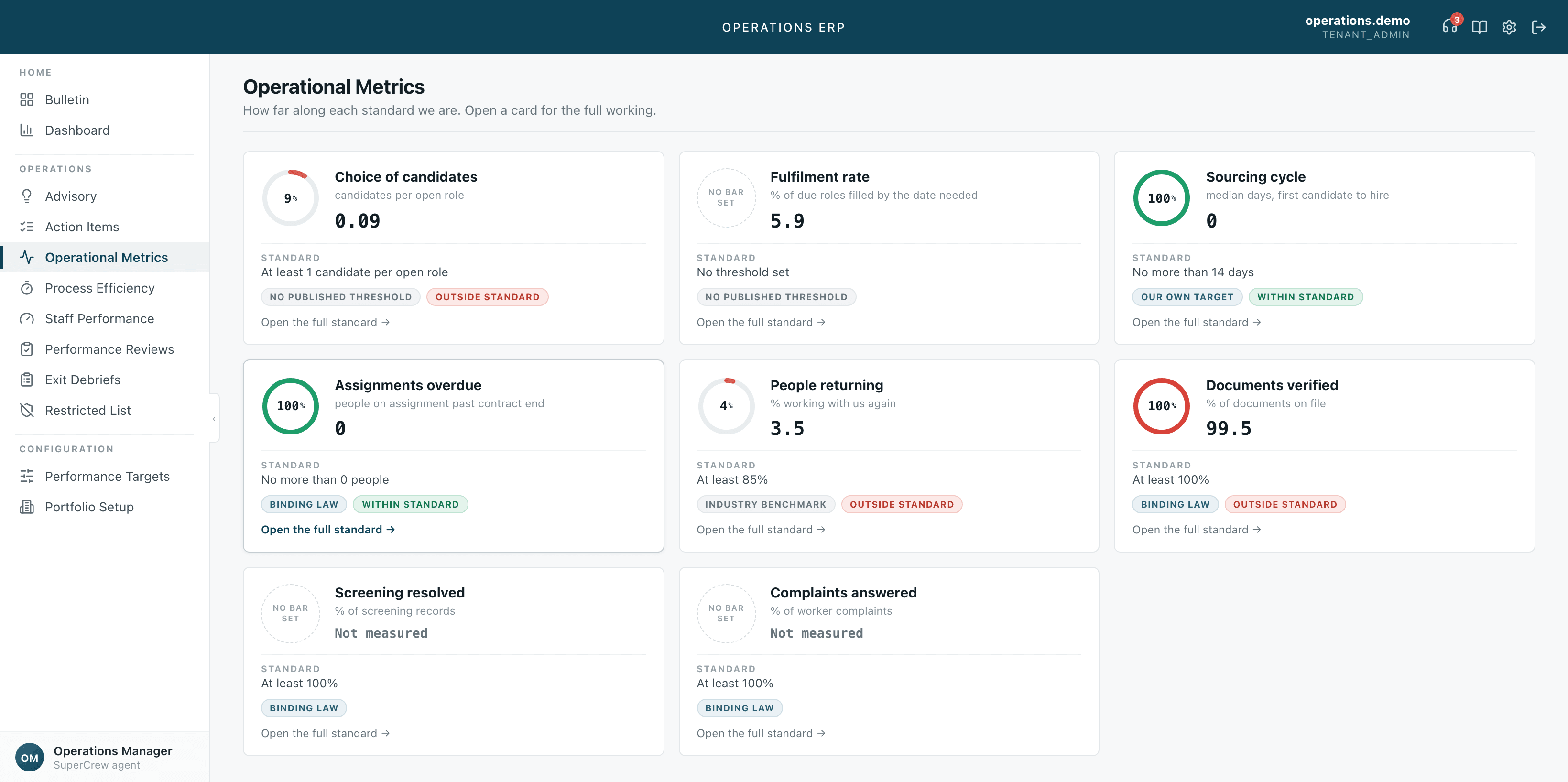The height and width of the screenshot is (782, 1568).
Task: Click the Action Items checklist icon
Action: pos(26,227)
